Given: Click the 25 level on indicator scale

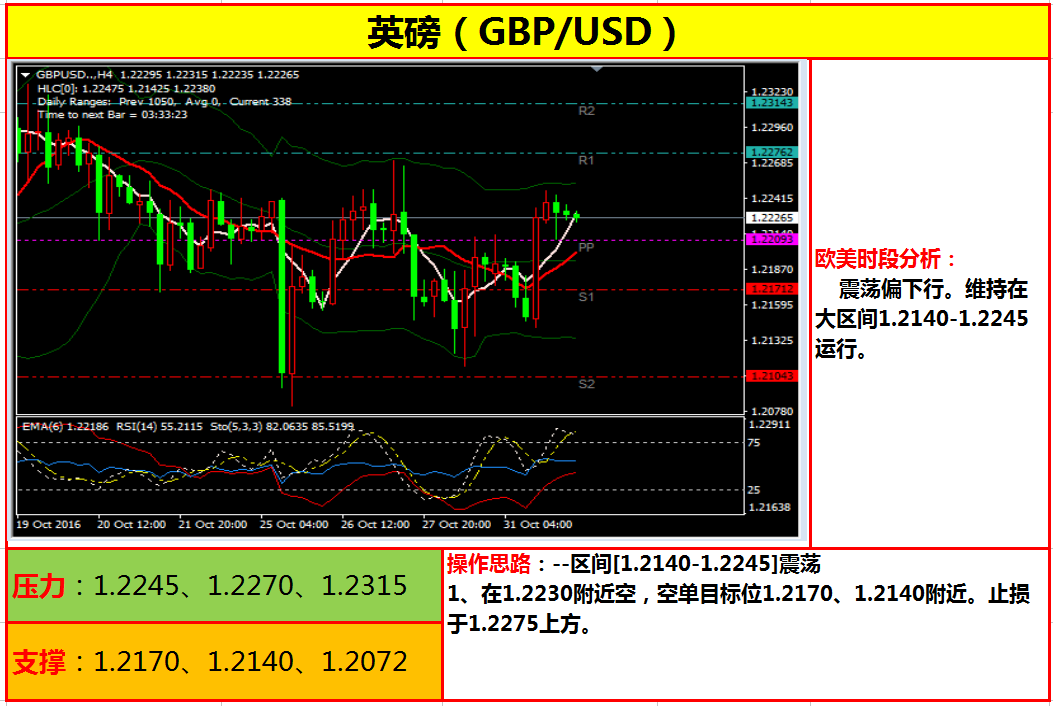Looking at the screenshot, I should [753, 490].
